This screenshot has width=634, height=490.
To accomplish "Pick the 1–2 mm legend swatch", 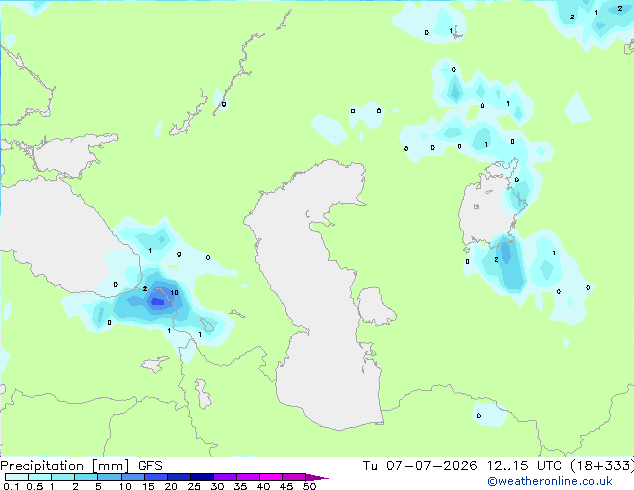I will (x=63, y=477).
